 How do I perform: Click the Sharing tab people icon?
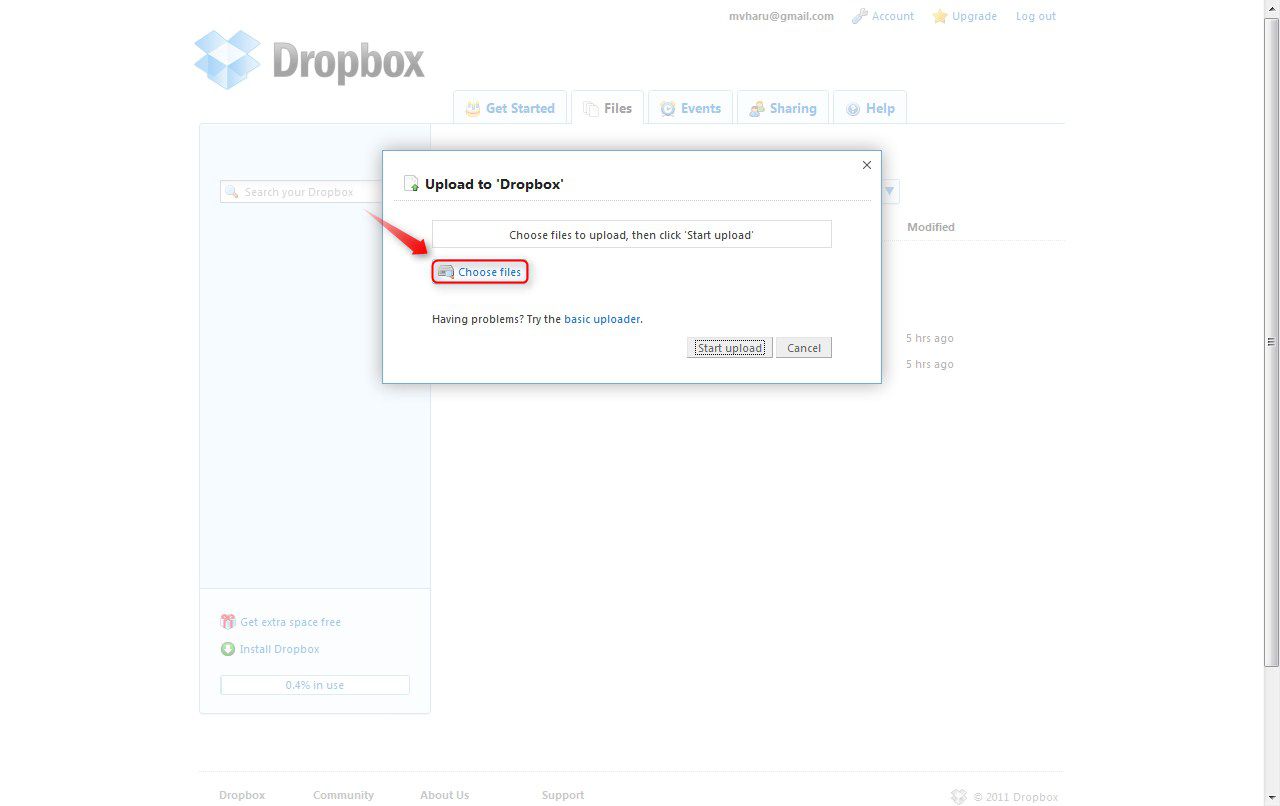(757, 109)
